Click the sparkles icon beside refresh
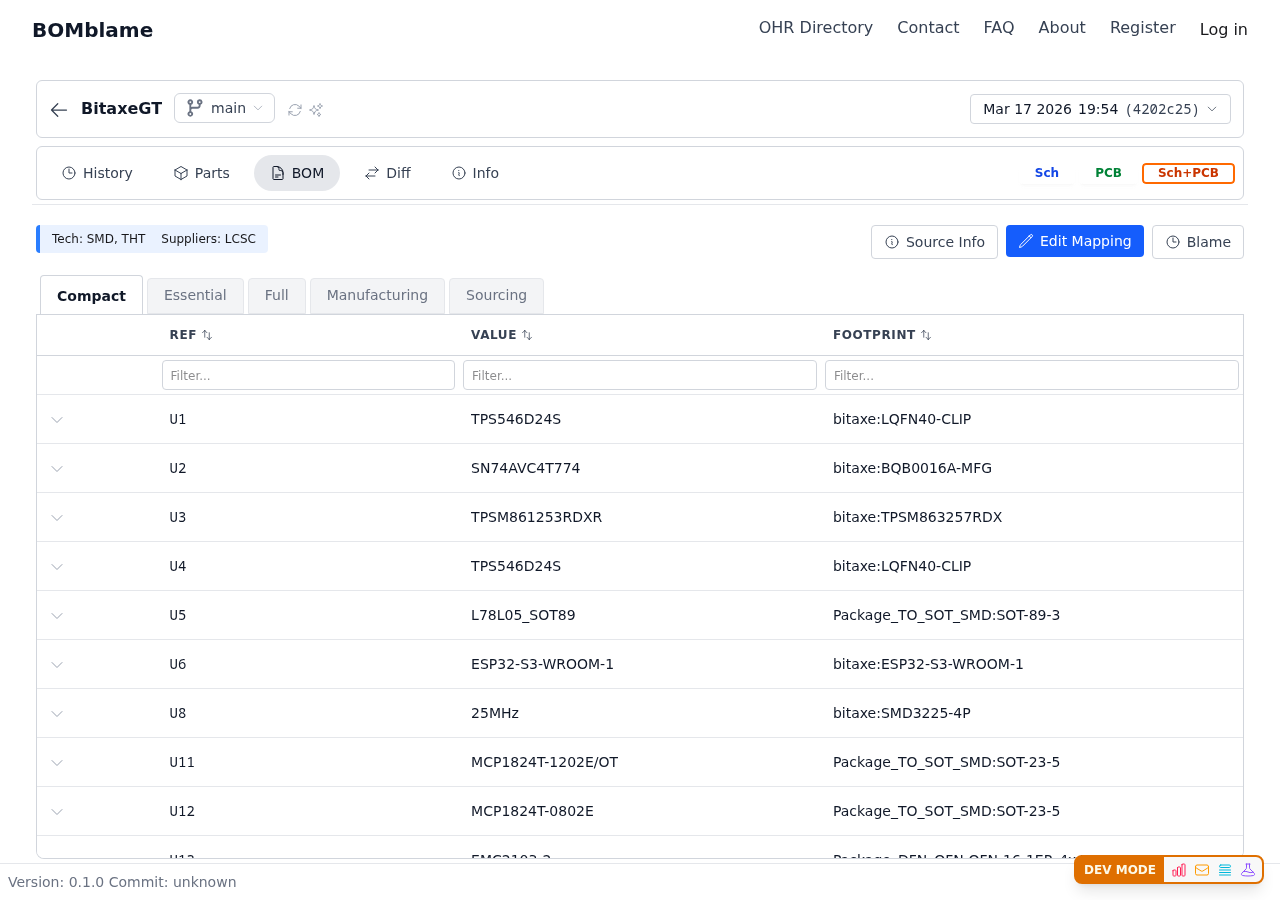Viewport: 1280px width, 900px height. (x=316, y=110)
